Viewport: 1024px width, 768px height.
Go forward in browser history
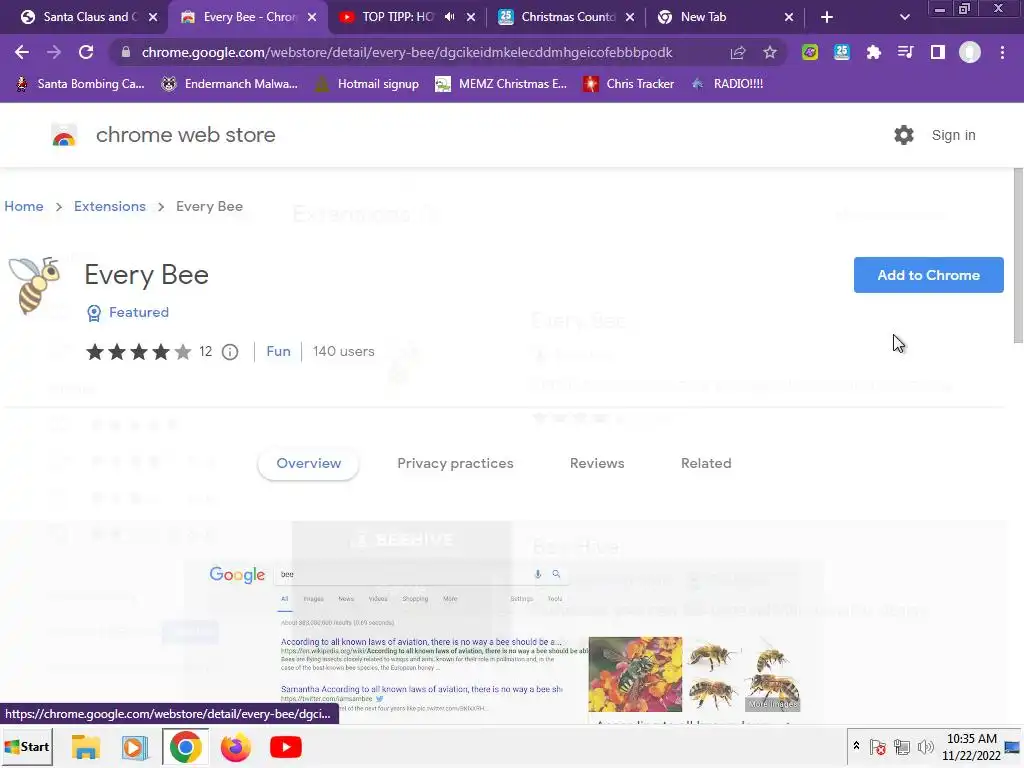[54, 52]
